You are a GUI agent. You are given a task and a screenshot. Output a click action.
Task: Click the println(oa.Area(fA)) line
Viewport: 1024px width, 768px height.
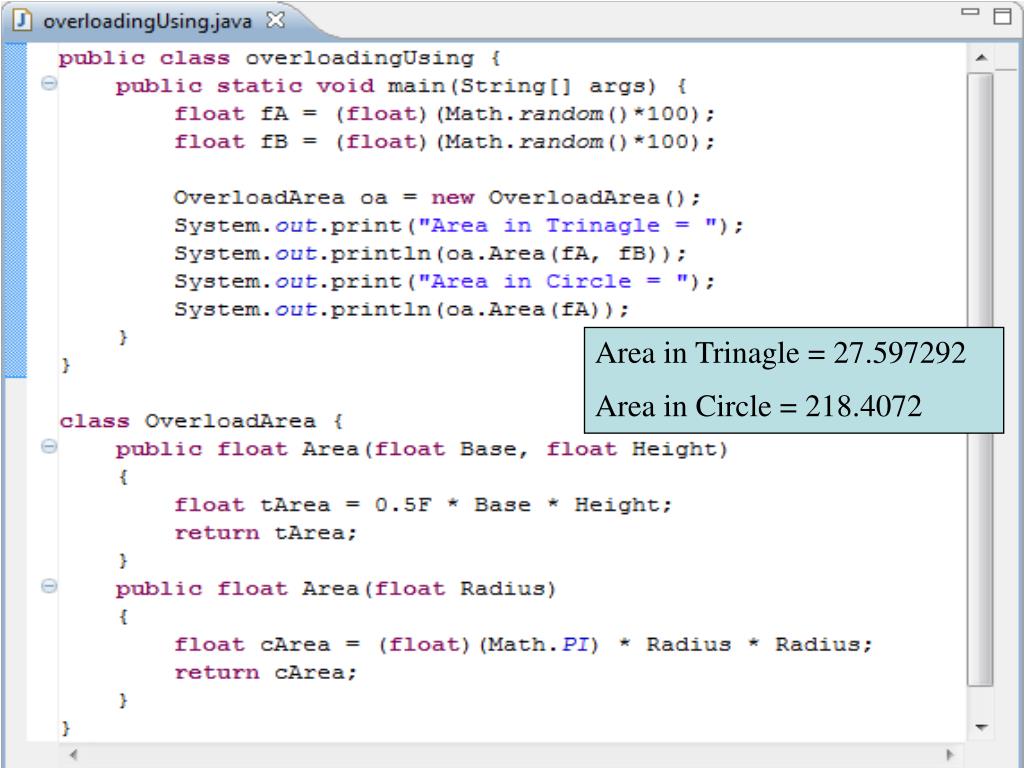[x=402, y=309]
